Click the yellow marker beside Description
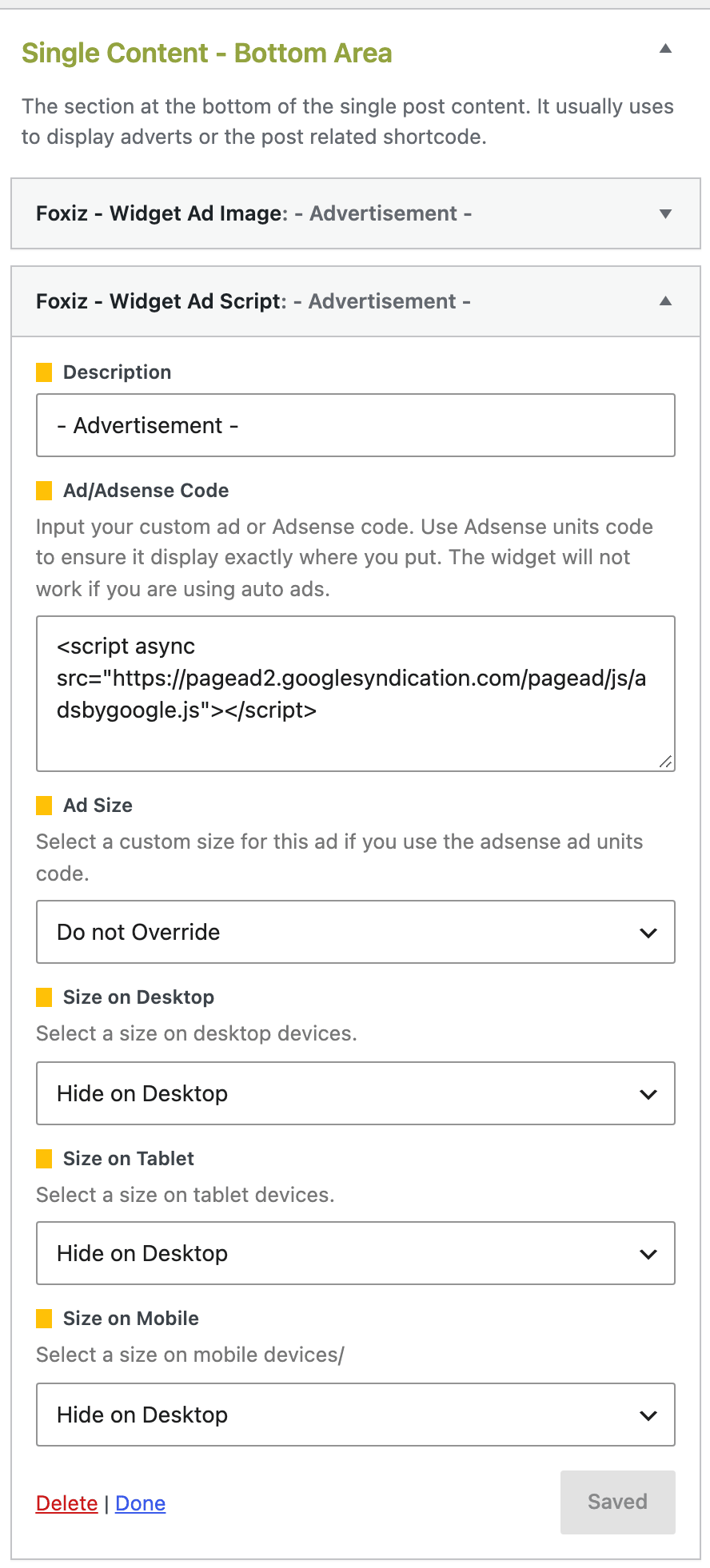Image resolution: width=710 pixels, height=1568 pixels. [45, 372]
